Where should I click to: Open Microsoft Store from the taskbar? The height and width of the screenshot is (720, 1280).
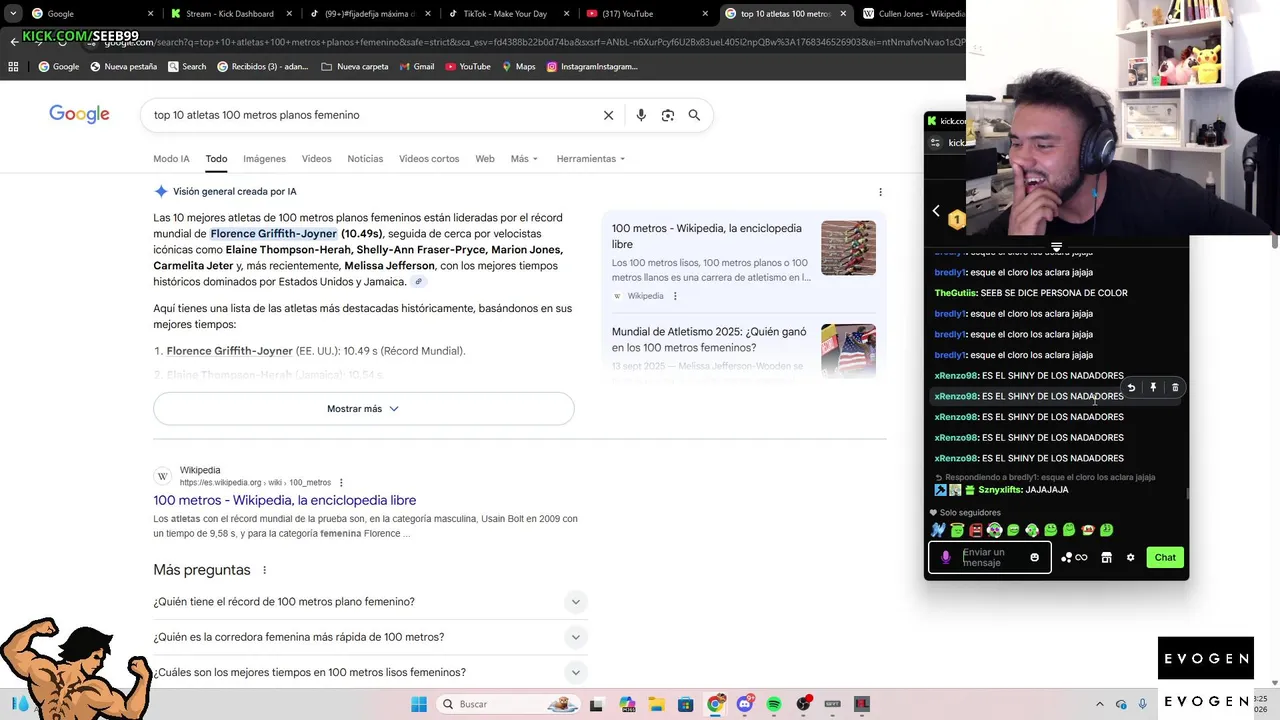686,704
